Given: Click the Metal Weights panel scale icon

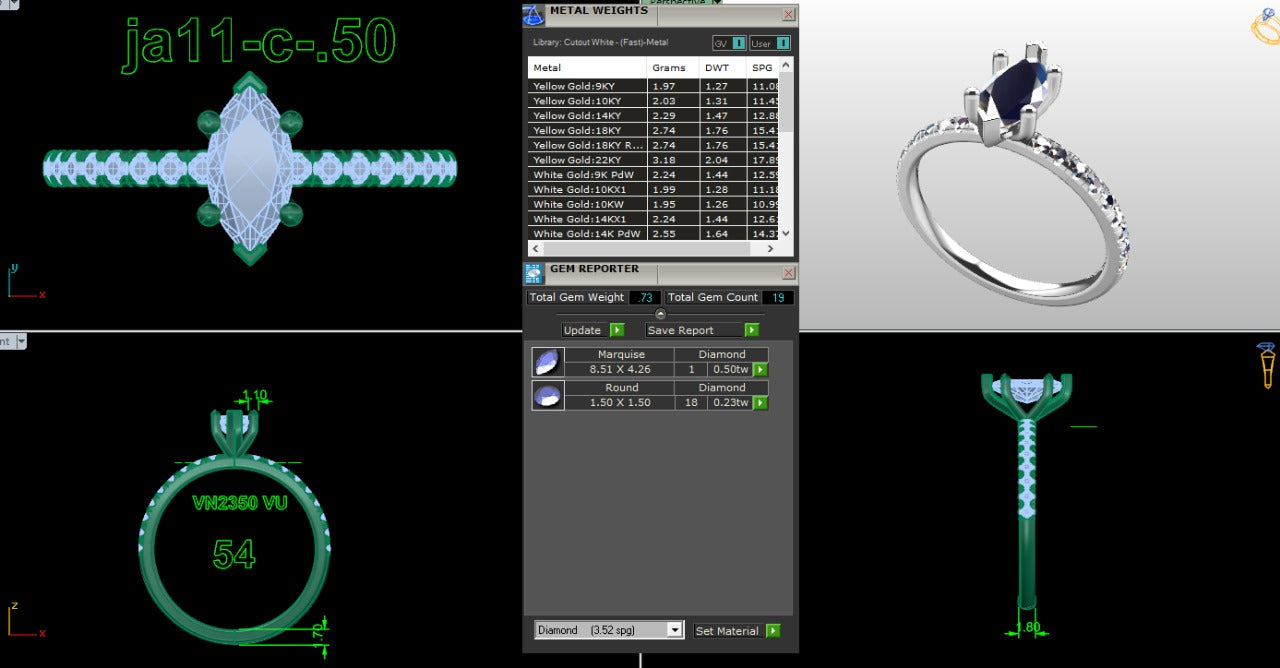Looking at the screenshot, I should [x=533, y=15].
